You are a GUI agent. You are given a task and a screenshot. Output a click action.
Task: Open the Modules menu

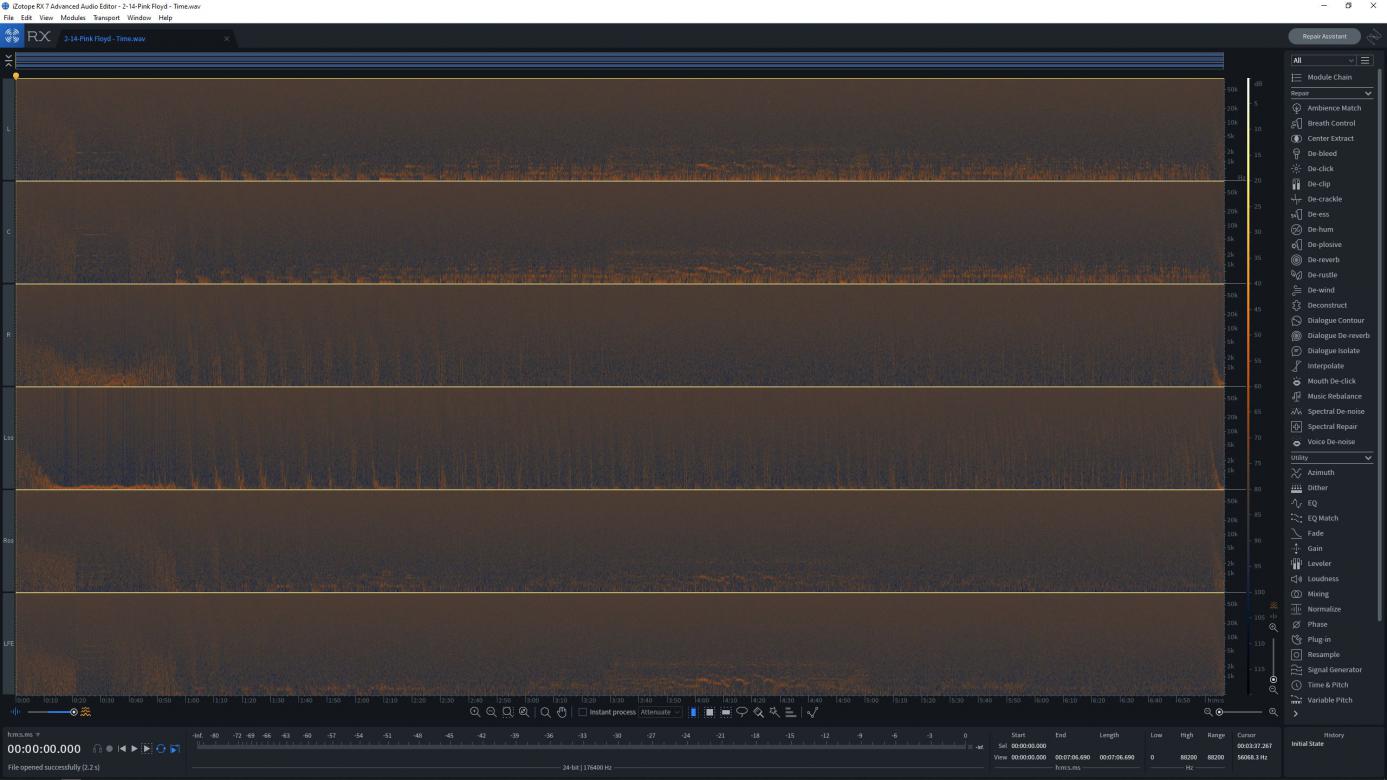pos(73,18)
